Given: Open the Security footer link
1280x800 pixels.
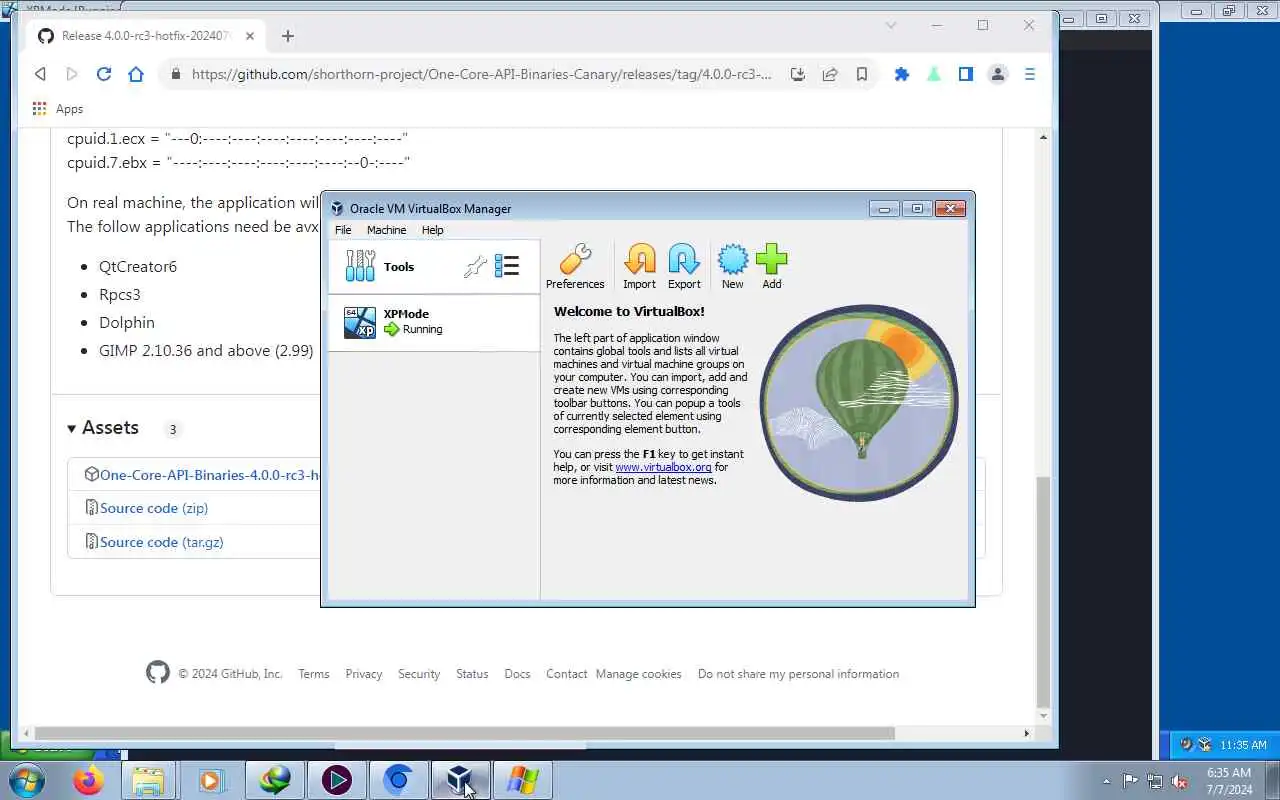Looking at the screenshot, I should [419, 674].
